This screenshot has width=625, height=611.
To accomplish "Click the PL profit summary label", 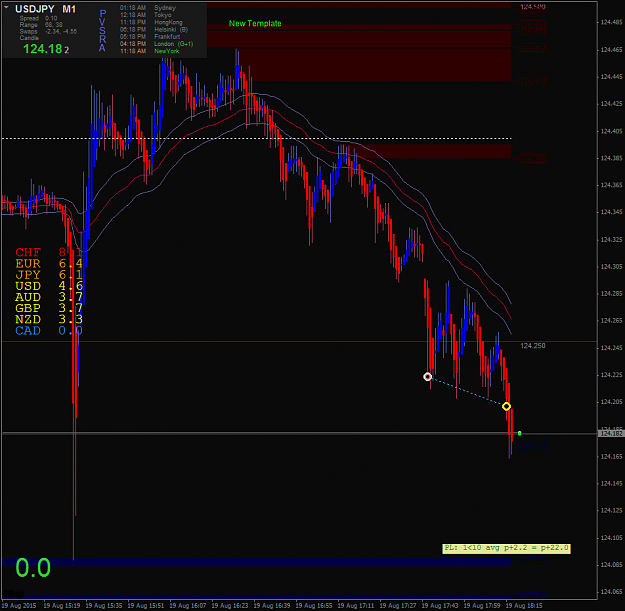I will click(506, 548).
